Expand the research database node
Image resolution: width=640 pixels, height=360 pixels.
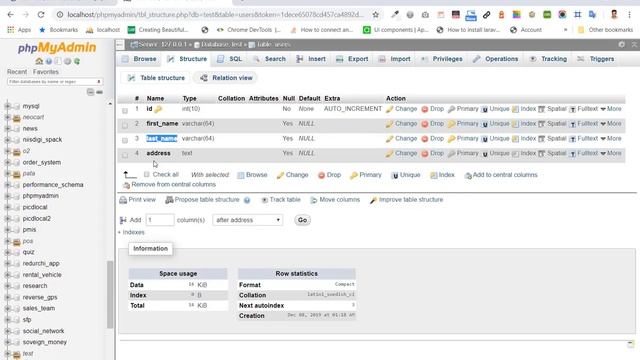pyautogui.click(x=7, y=286)
